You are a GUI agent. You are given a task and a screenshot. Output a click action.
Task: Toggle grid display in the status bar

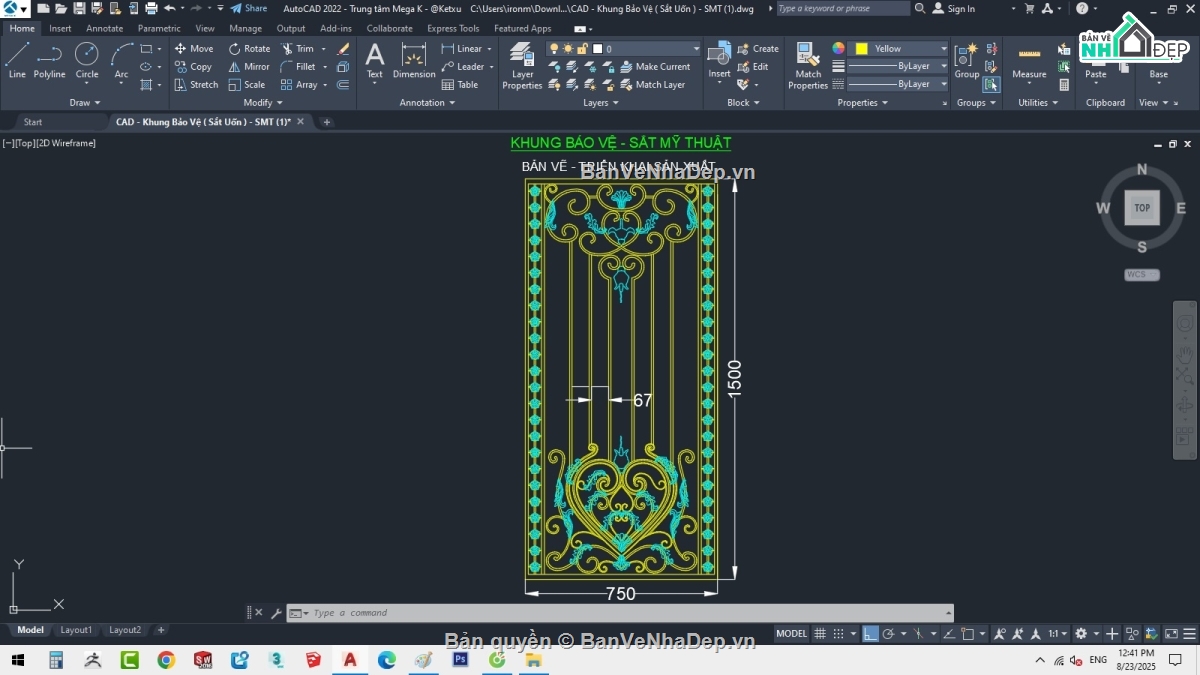(x=819, y=633)
